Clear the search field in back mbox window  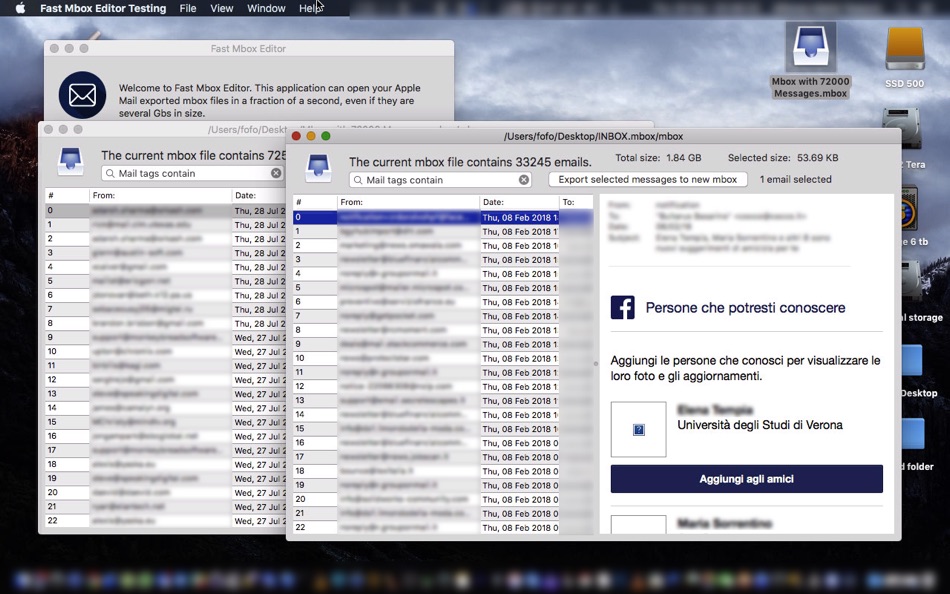pos(276,173)
